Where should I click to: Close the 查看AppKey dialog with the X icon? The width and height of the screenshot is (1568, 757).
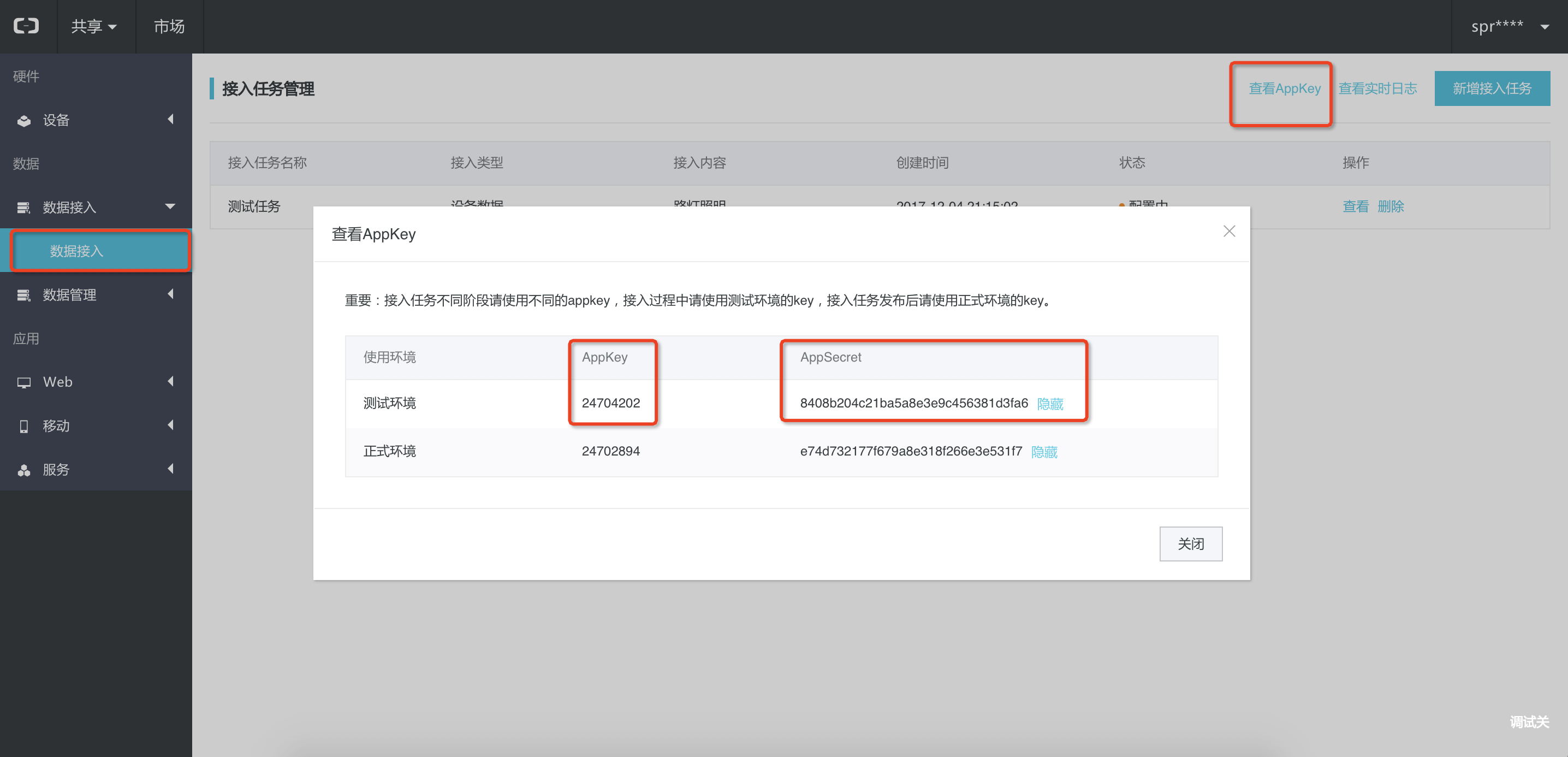click(1229, 232)
